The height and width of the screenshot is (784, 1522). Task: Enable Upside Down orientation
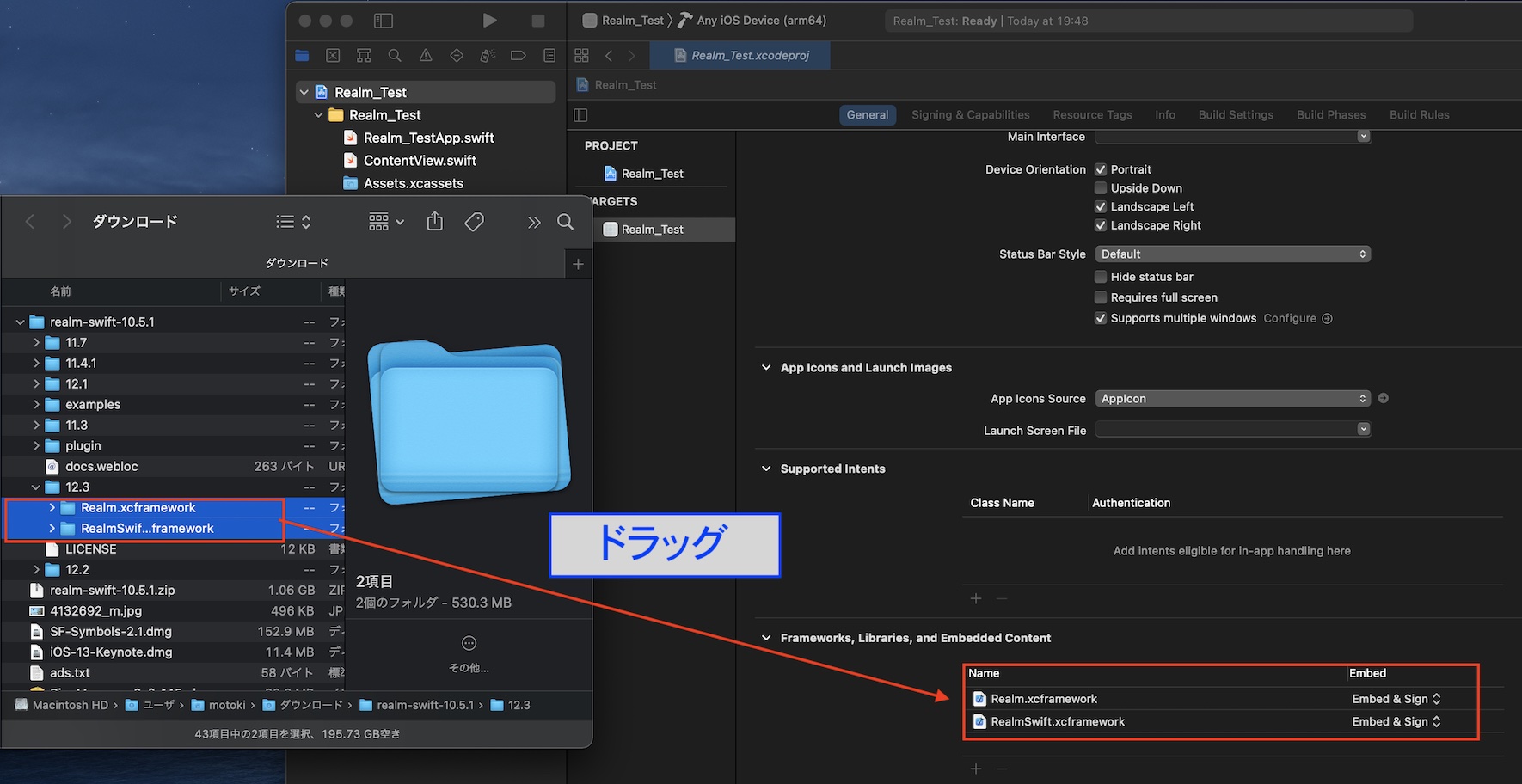pyautogui.click(x=1101, y=188)
